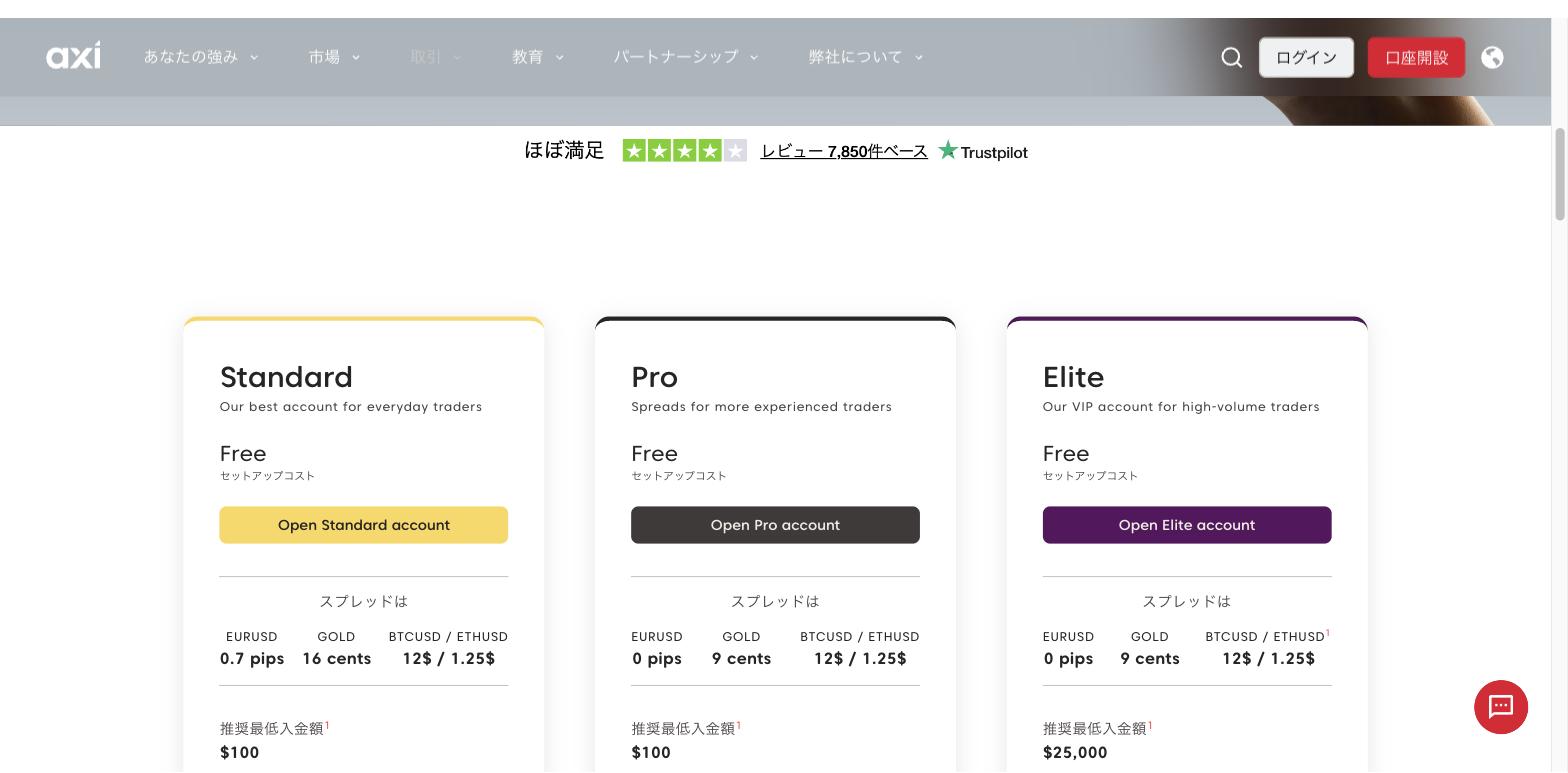Open the globe language selector
This screenshot has width=1568, height=773.
1492,58
